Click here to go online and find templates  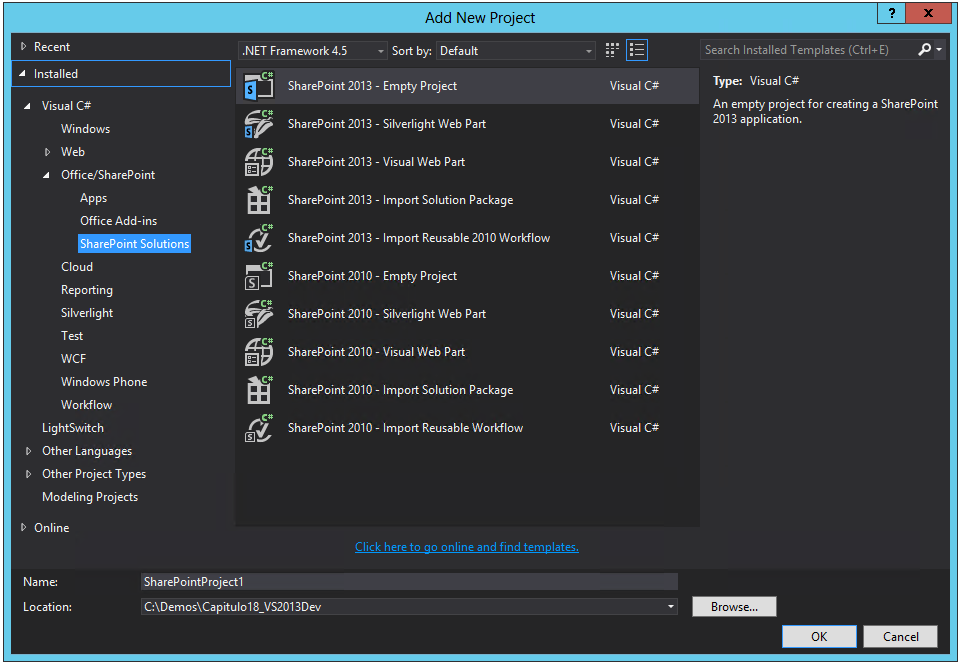[466, 546]
